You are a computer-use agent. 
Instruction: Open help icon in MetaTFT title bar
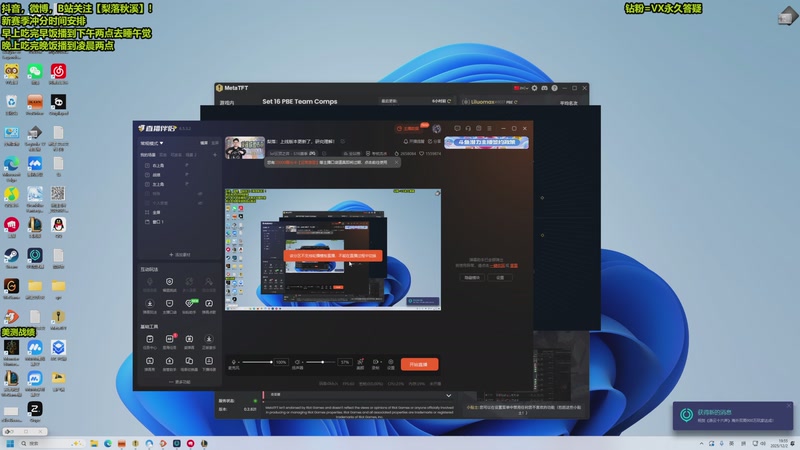554,88
